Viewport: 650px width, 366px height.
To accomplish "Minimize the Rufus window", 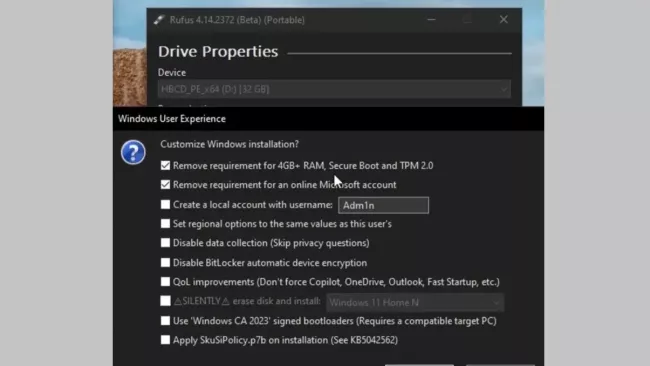I will coord(432,19).
